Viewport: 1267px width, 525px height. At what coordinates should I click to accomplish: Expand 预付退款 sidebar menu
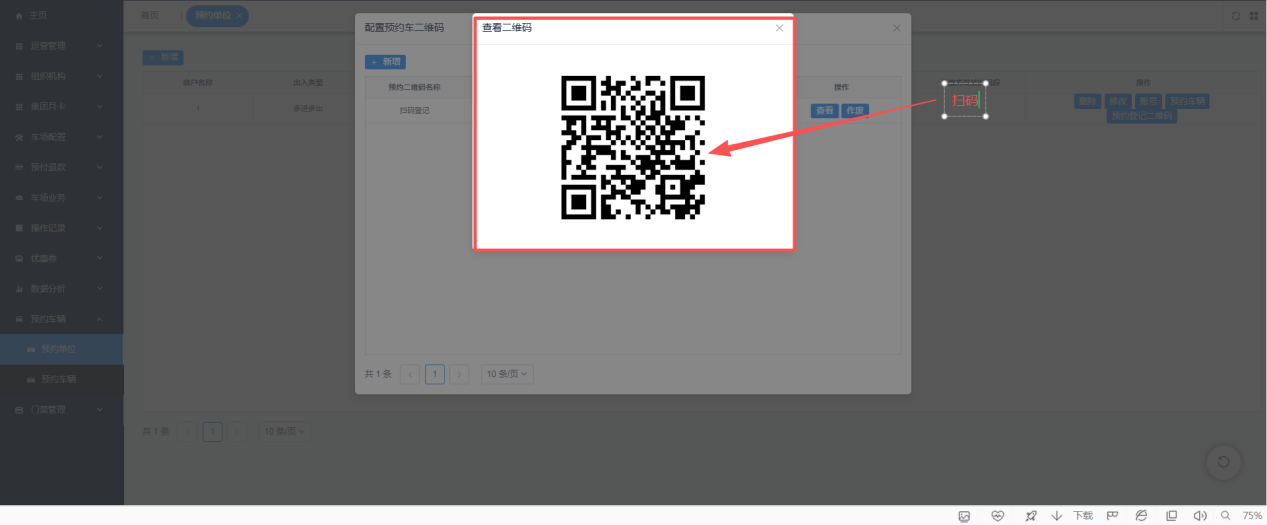tap(62, 167)
